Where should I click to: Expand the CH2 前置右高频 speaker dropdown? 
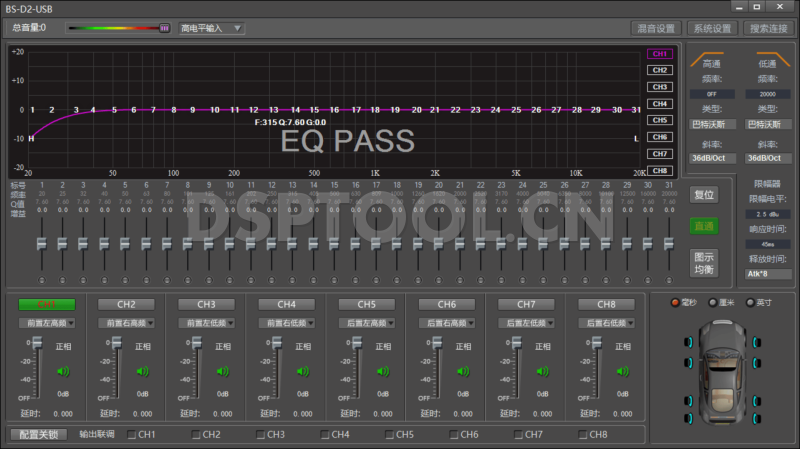125,323
